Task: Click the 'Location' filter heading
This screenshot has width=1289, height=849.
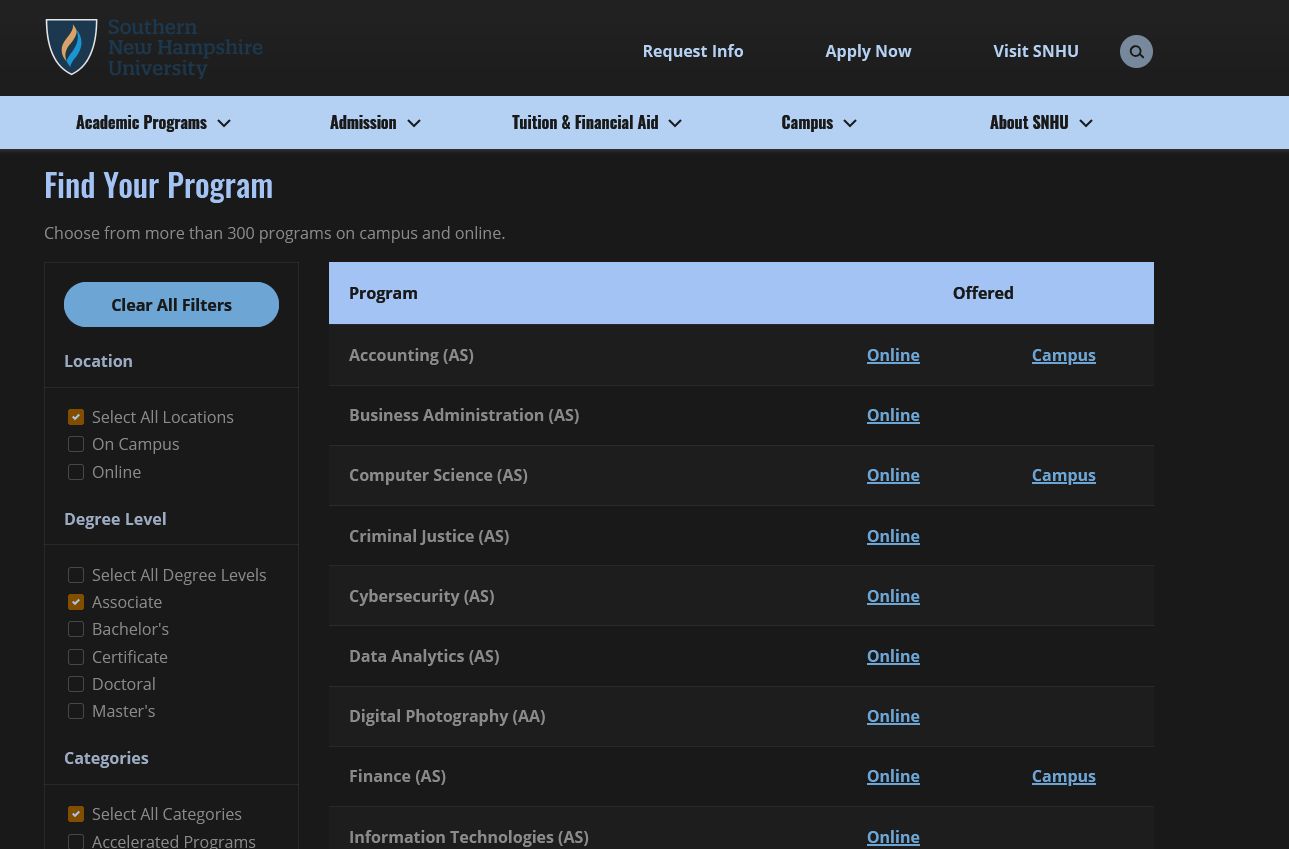Action: pyautogui.click(x=98, y=361)
